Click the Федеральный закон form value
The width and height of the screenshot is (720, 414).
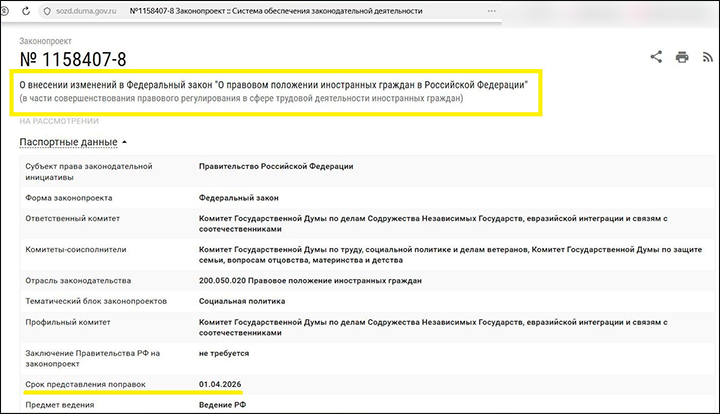click(x=238, y=197)
